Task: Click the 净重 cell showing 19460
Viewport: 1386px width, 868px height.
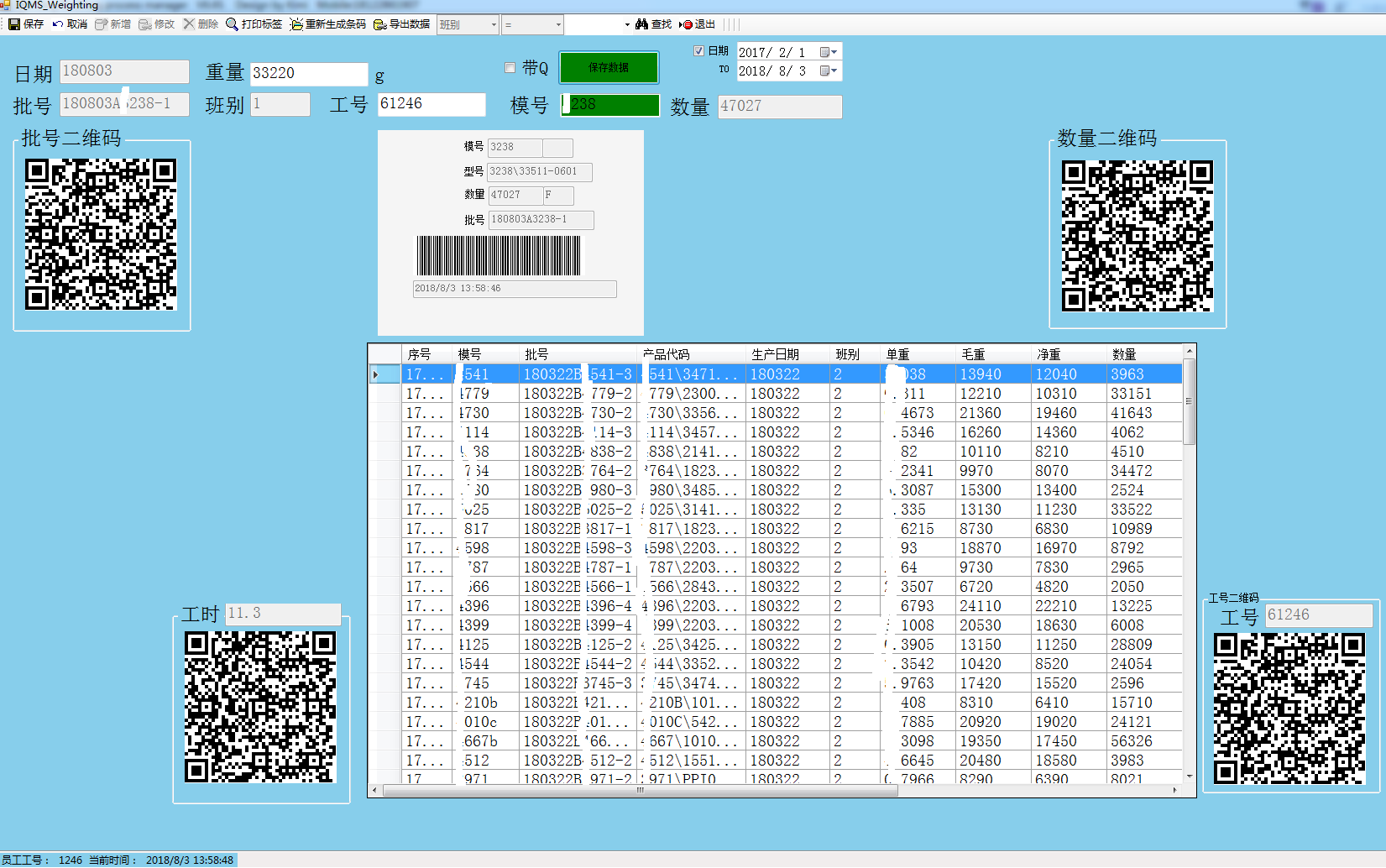Action: [x=1069, y=413]
